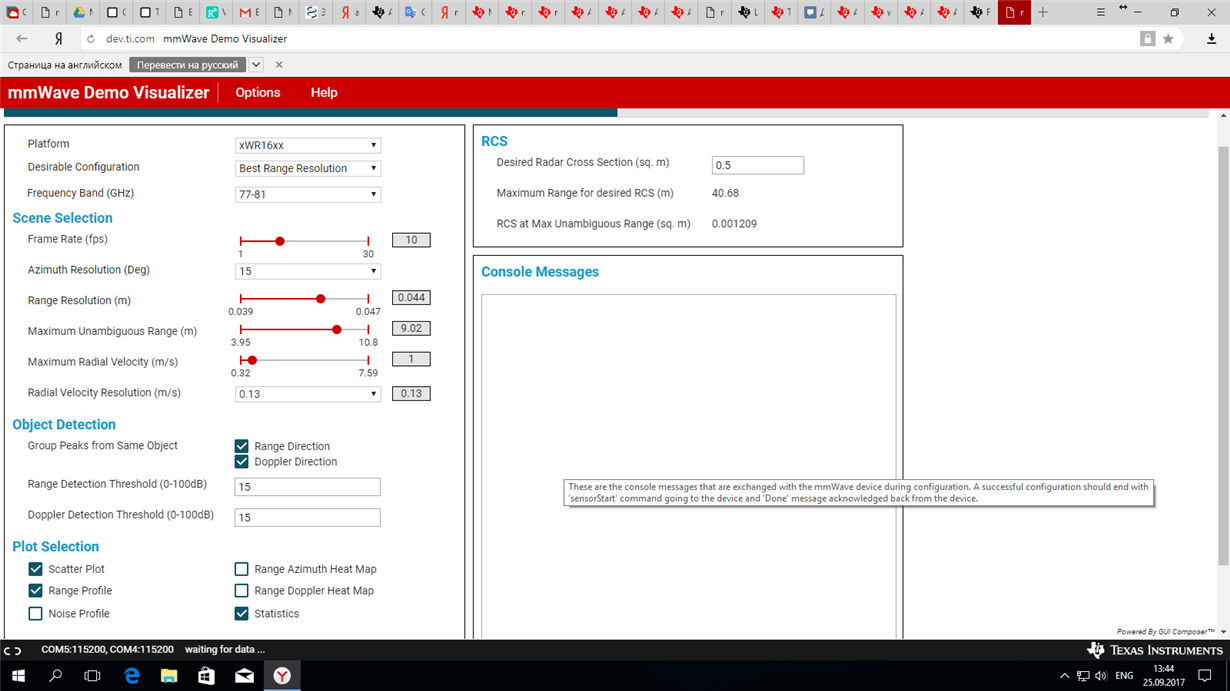Open File Explorer from taskbar

[x=169, y=676]
